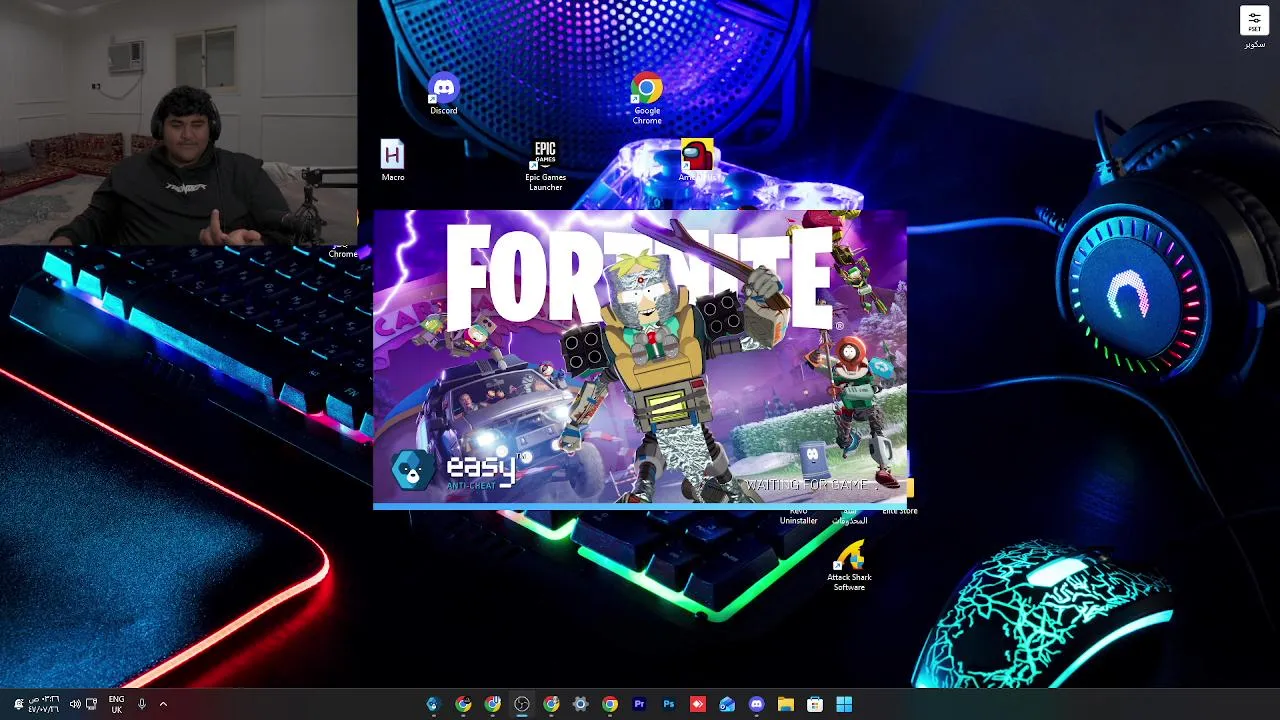
Task: Open notification bell in system tray
Action: point(18,704)
